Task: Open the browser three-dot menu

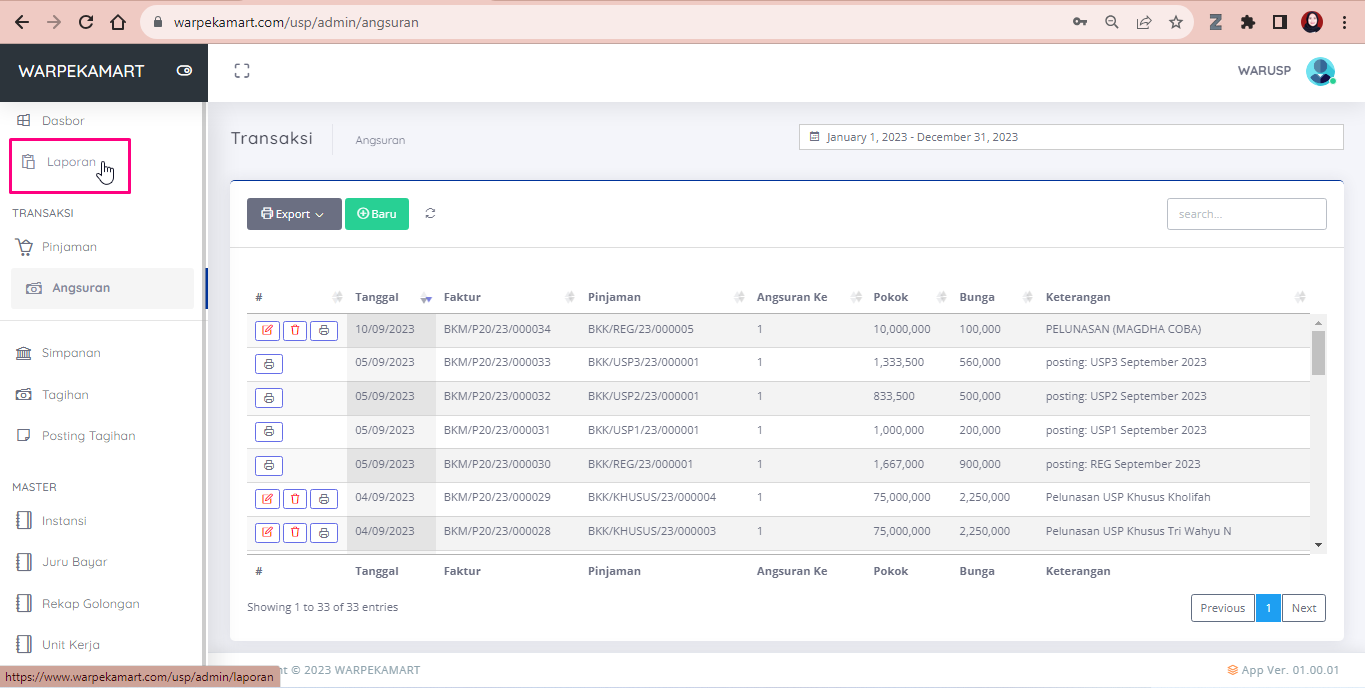Action: tap(1344, 22)
